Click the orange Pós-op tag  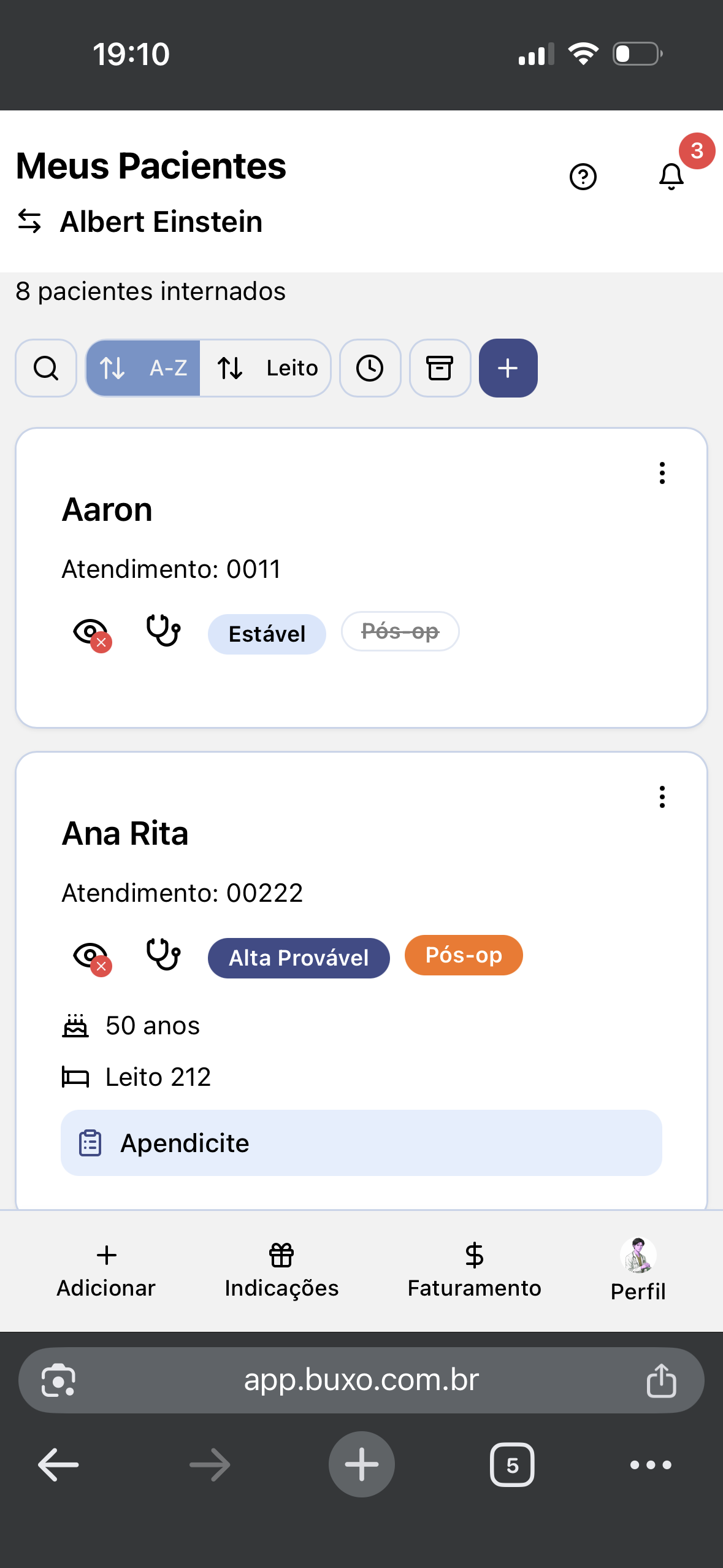pos(464,955)
